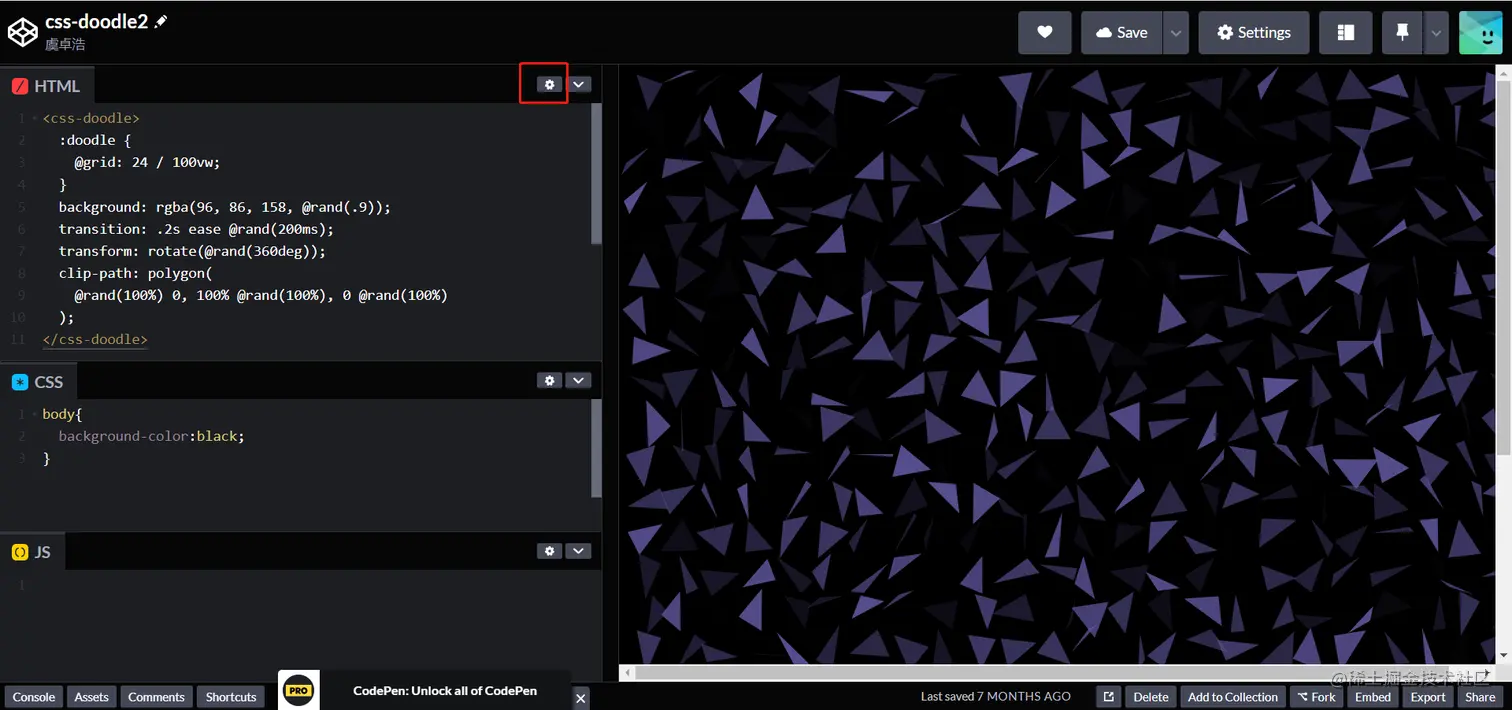The image size is (1512, 710).
Task: Close the CodePen promo banner
Action: [581, 697]
